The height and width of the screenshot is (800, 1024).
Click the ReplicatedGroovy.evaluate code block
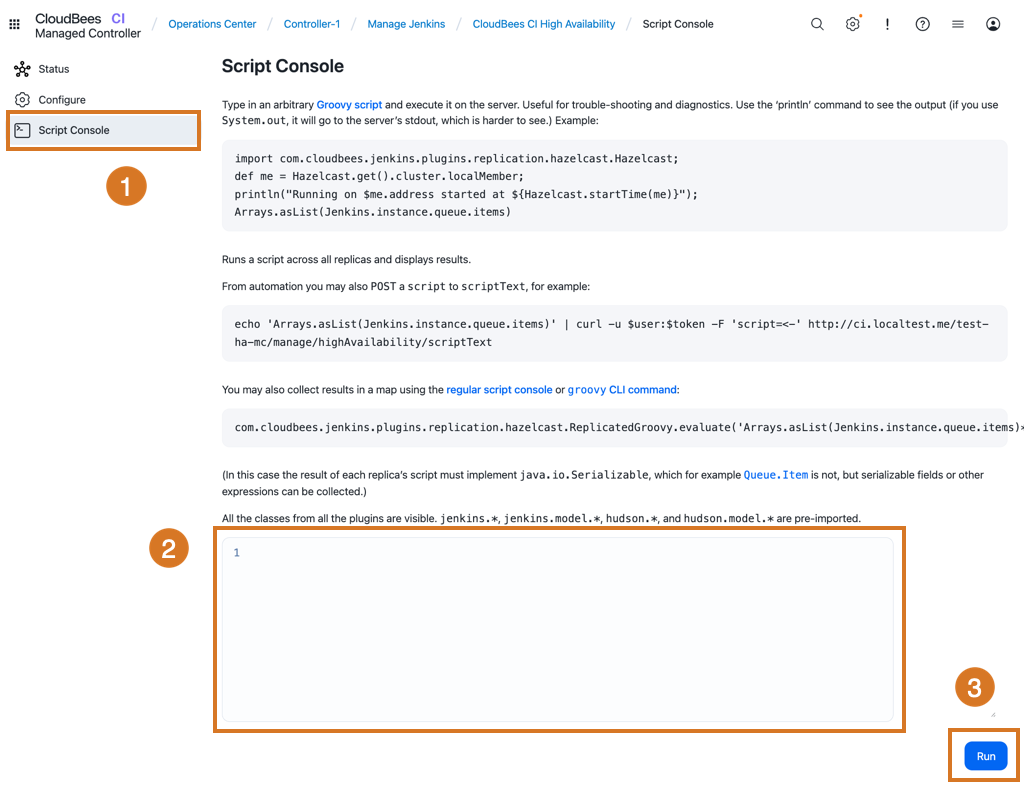(x=615, y=428)
